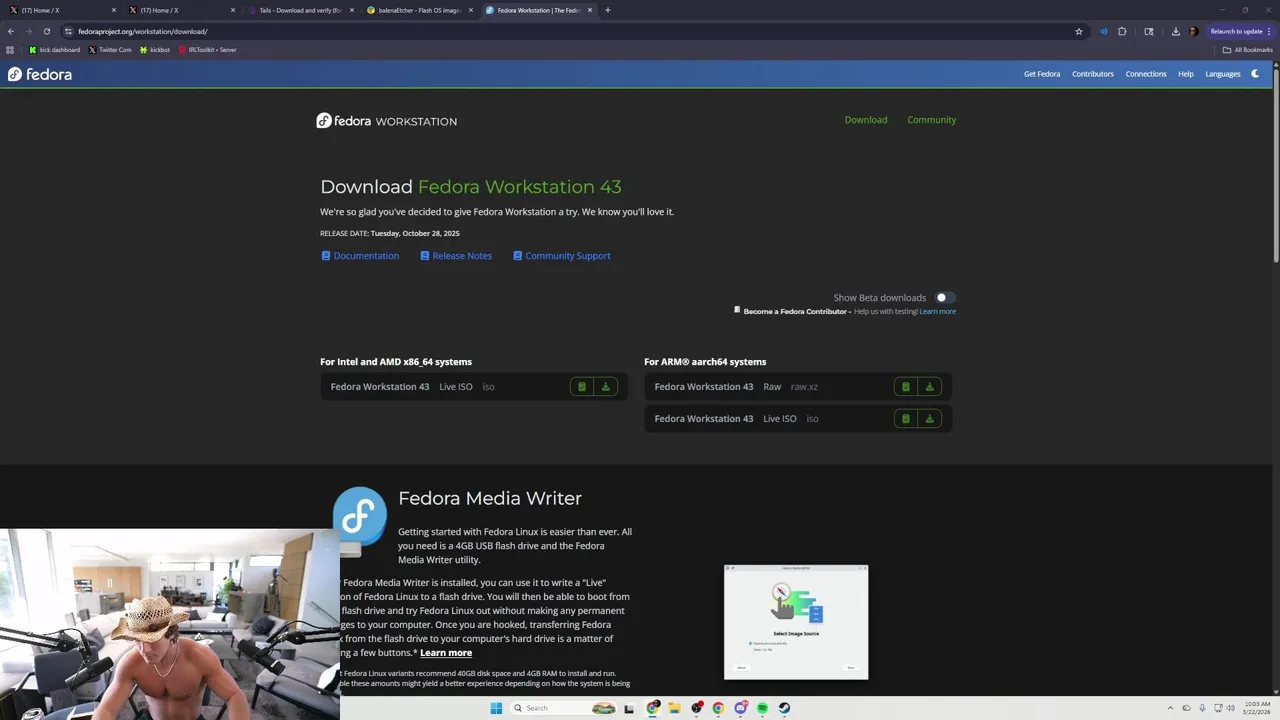Image resolution: width=1280 pixels, height=720 pixels.
Task: Open File Explorer from taskbar
Action: pyautogui.click(x=675, y=708)
